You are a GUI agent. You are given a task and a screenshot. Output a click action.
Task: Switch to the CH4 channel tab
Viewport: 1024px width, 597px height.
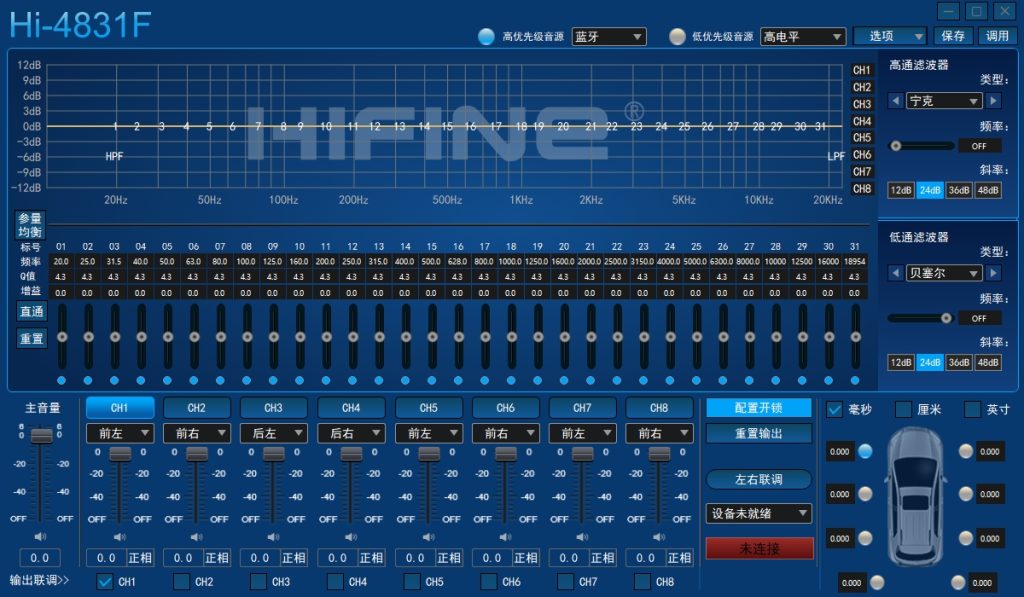pos(351,408)
